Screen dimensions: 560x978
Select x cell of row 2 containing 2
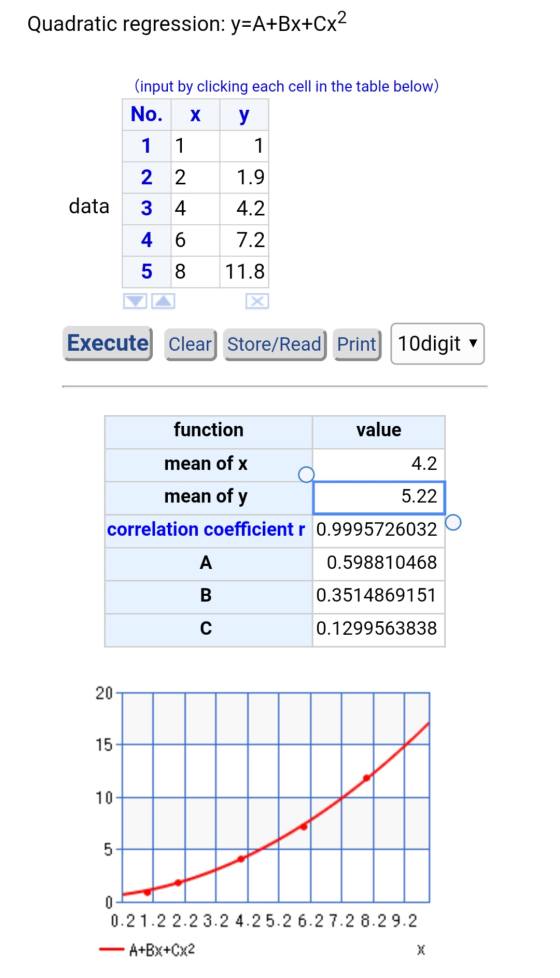(x=195, y=178)
